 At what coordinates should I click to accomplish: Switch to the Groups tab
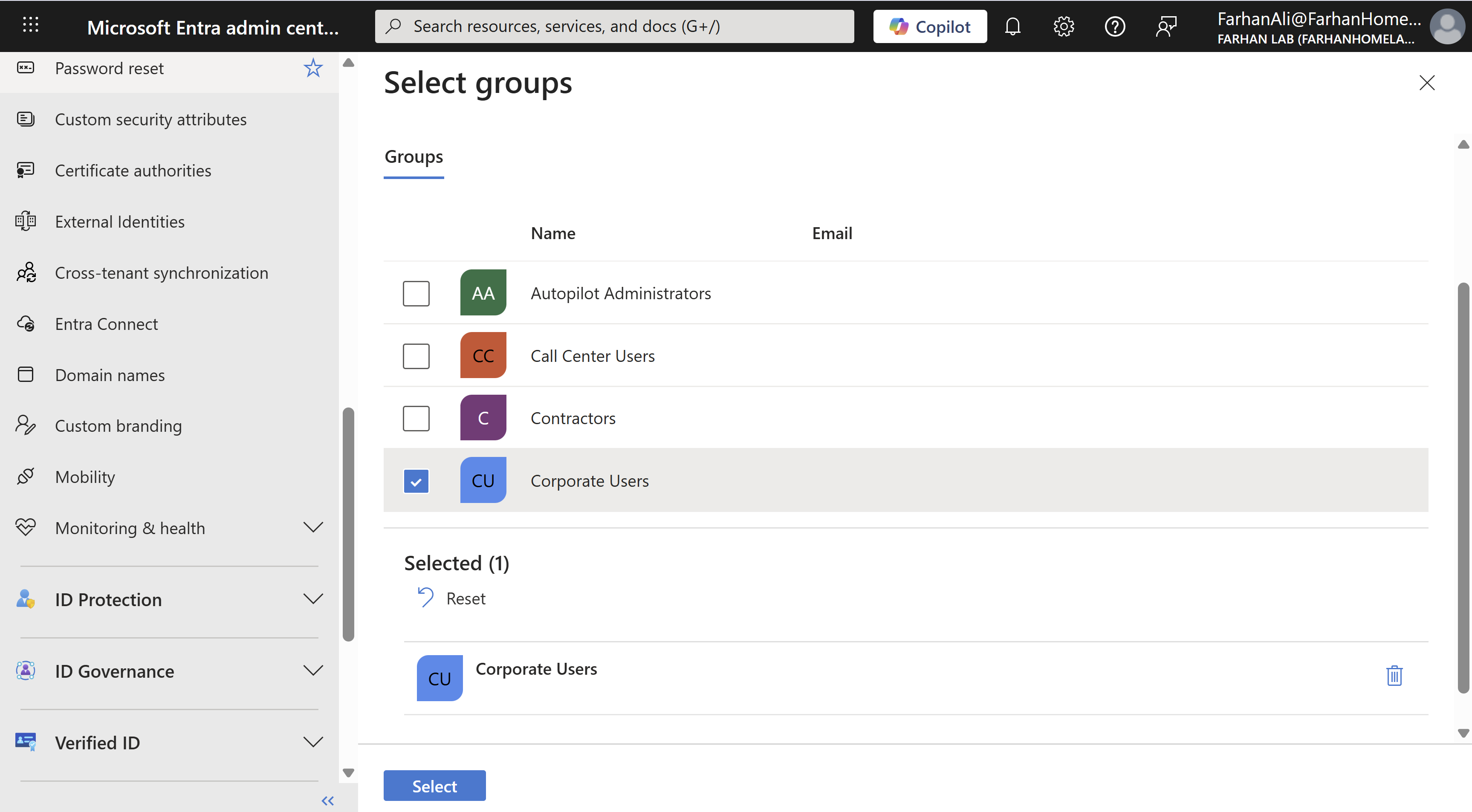pyautogui.click(x=414, y=156)
